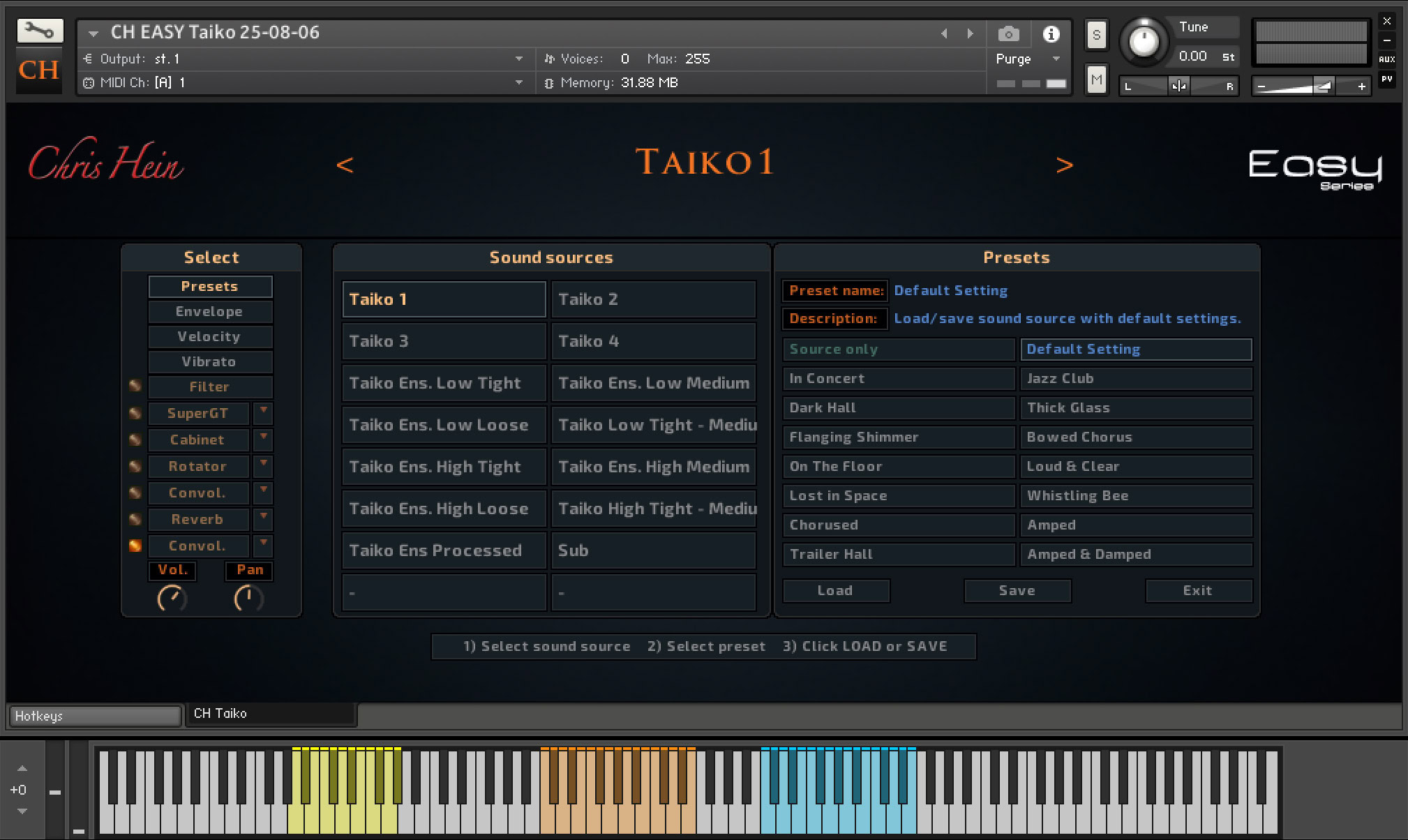Click the output routing icon

(89, 59)
